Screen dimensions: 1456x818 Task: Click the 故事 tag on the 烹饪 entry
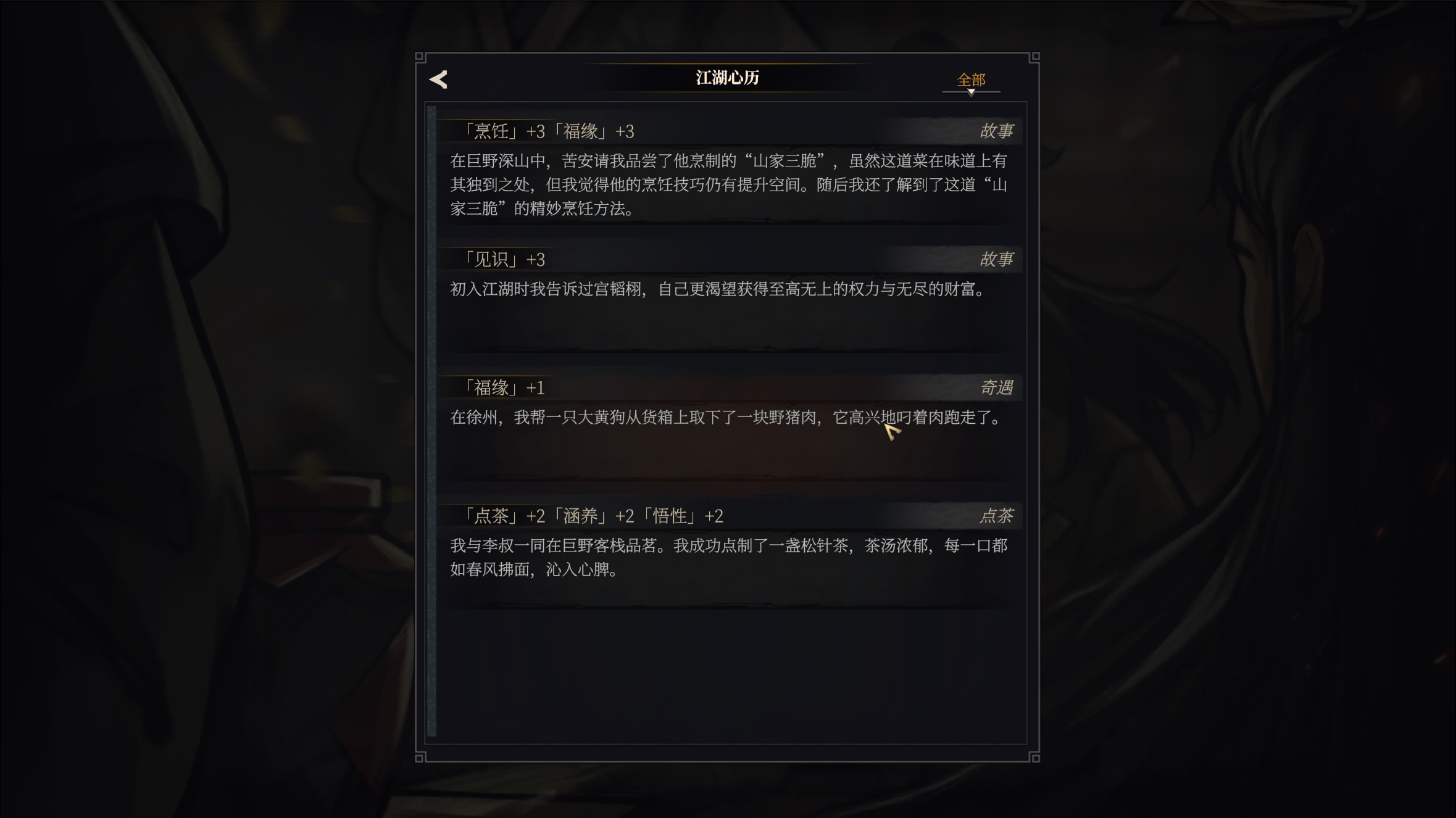click(x=996, y=131)
